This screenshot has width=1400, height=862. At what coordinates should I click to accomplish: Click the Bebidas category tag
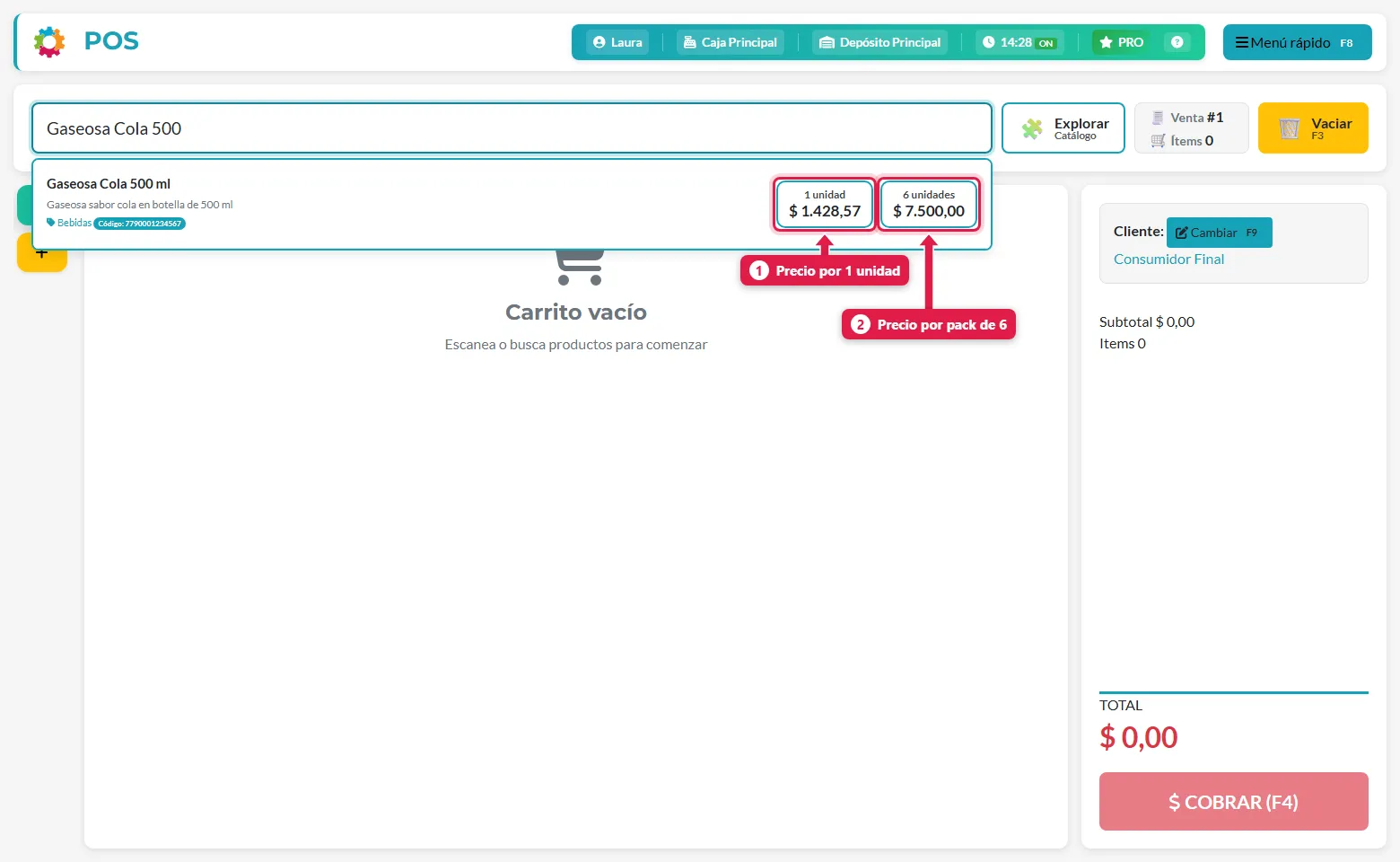(x=69, y=223)
